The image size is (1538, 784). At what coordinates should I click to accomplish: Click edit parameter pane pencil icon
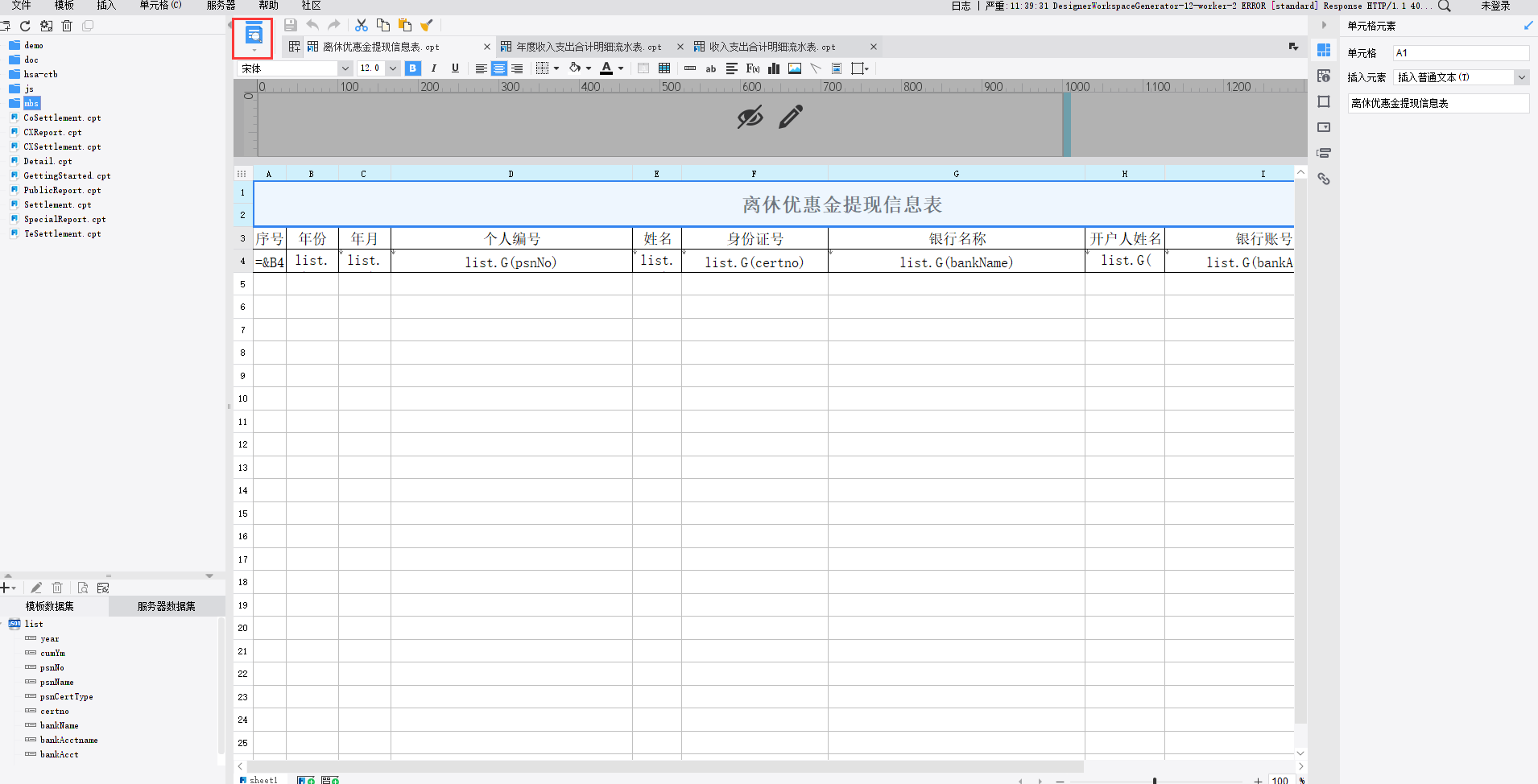click(791, 117)
